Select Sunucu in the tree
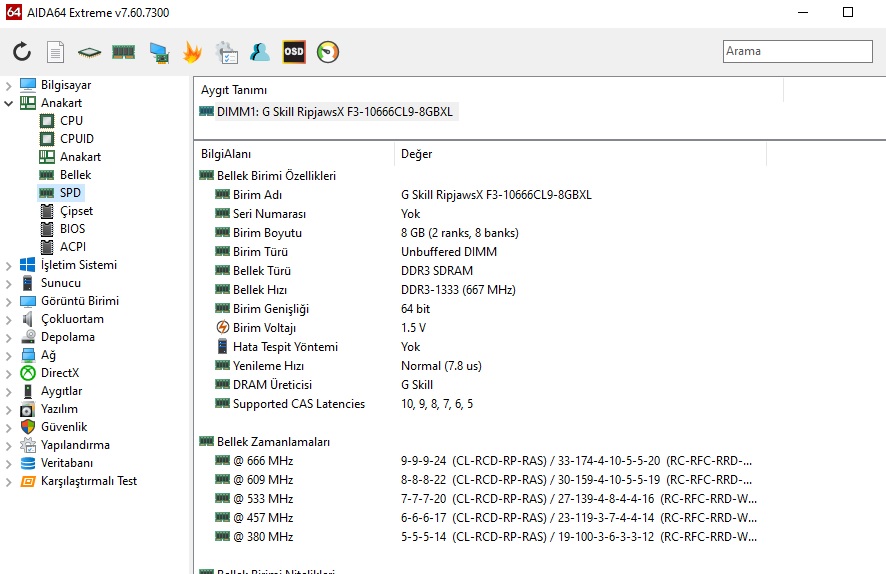Viewport: 886px width, 574px height. pyautogui.click(x=60, y=283)
